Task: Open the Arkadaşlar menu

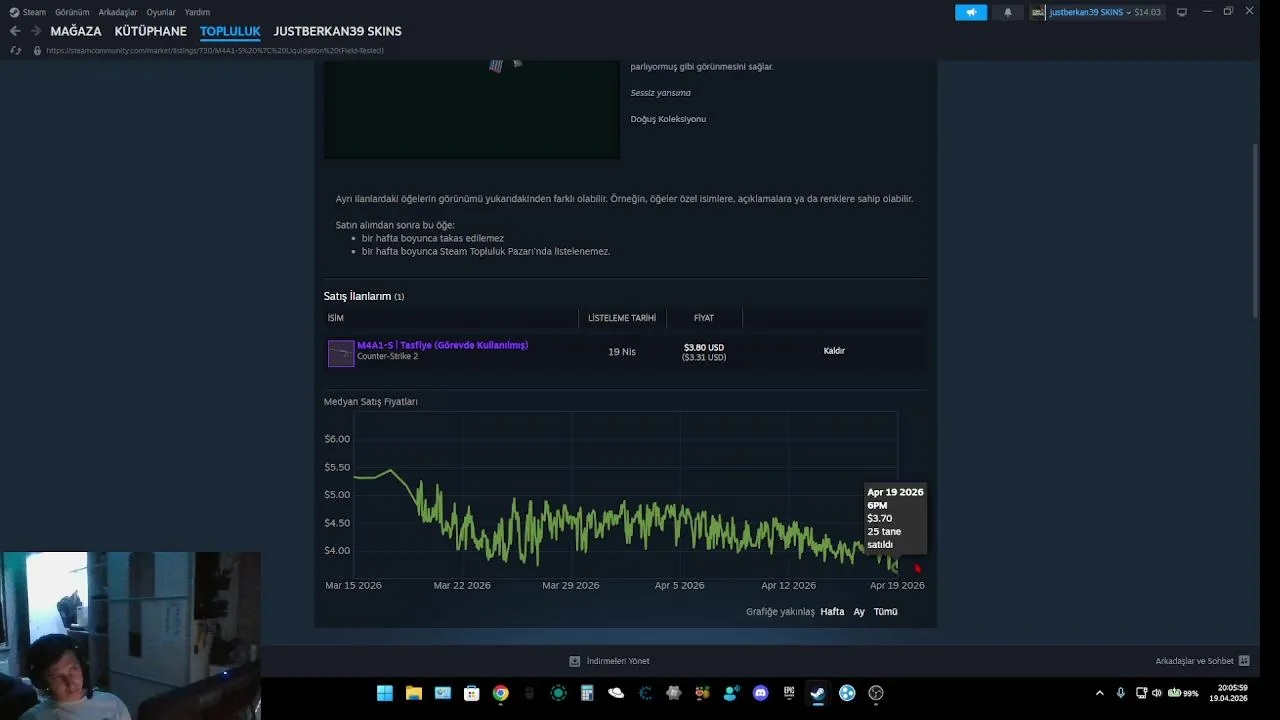Action: (x=118, y=12)
